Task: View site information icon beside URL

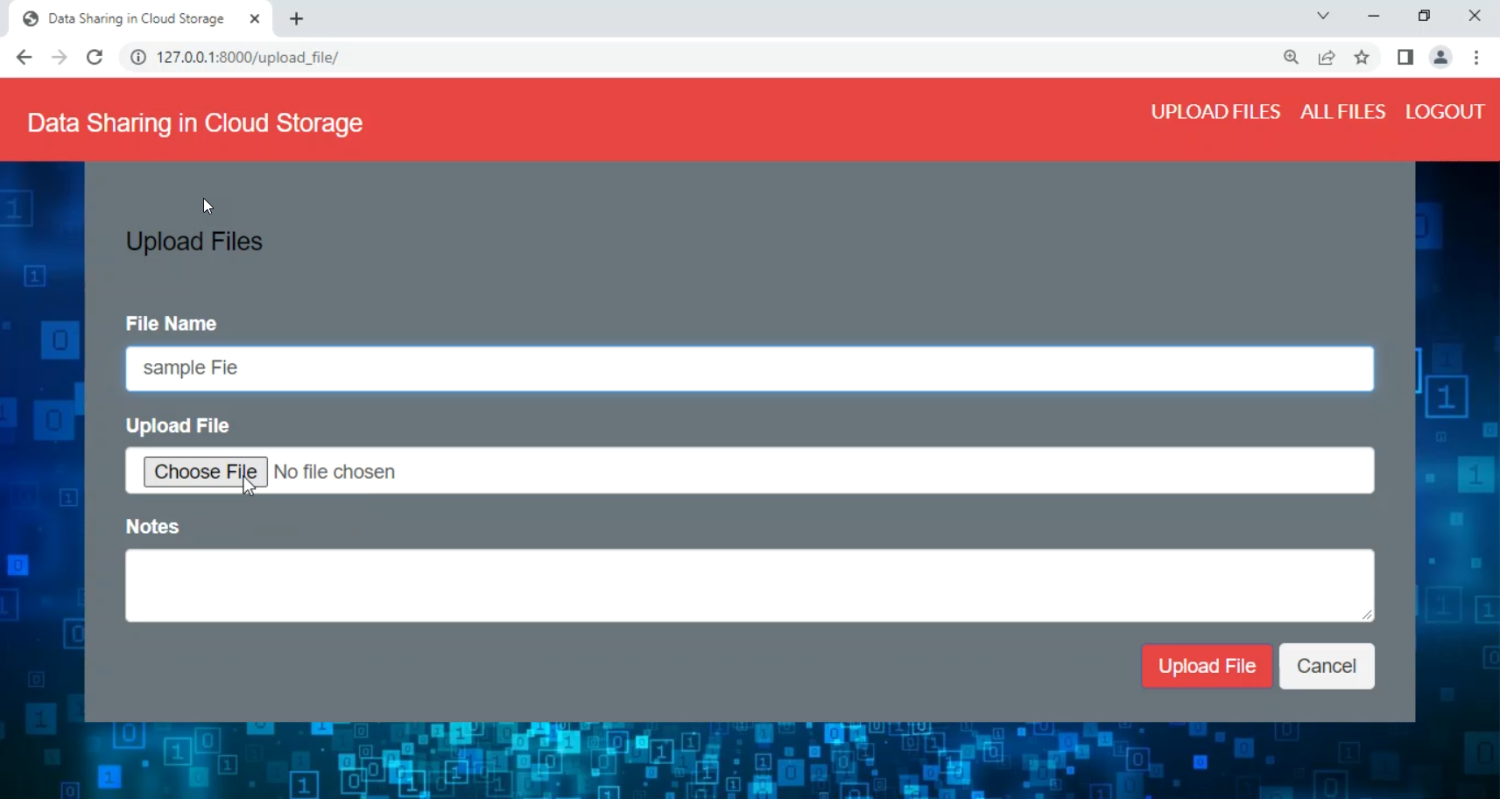Action: tap(139, 57)
